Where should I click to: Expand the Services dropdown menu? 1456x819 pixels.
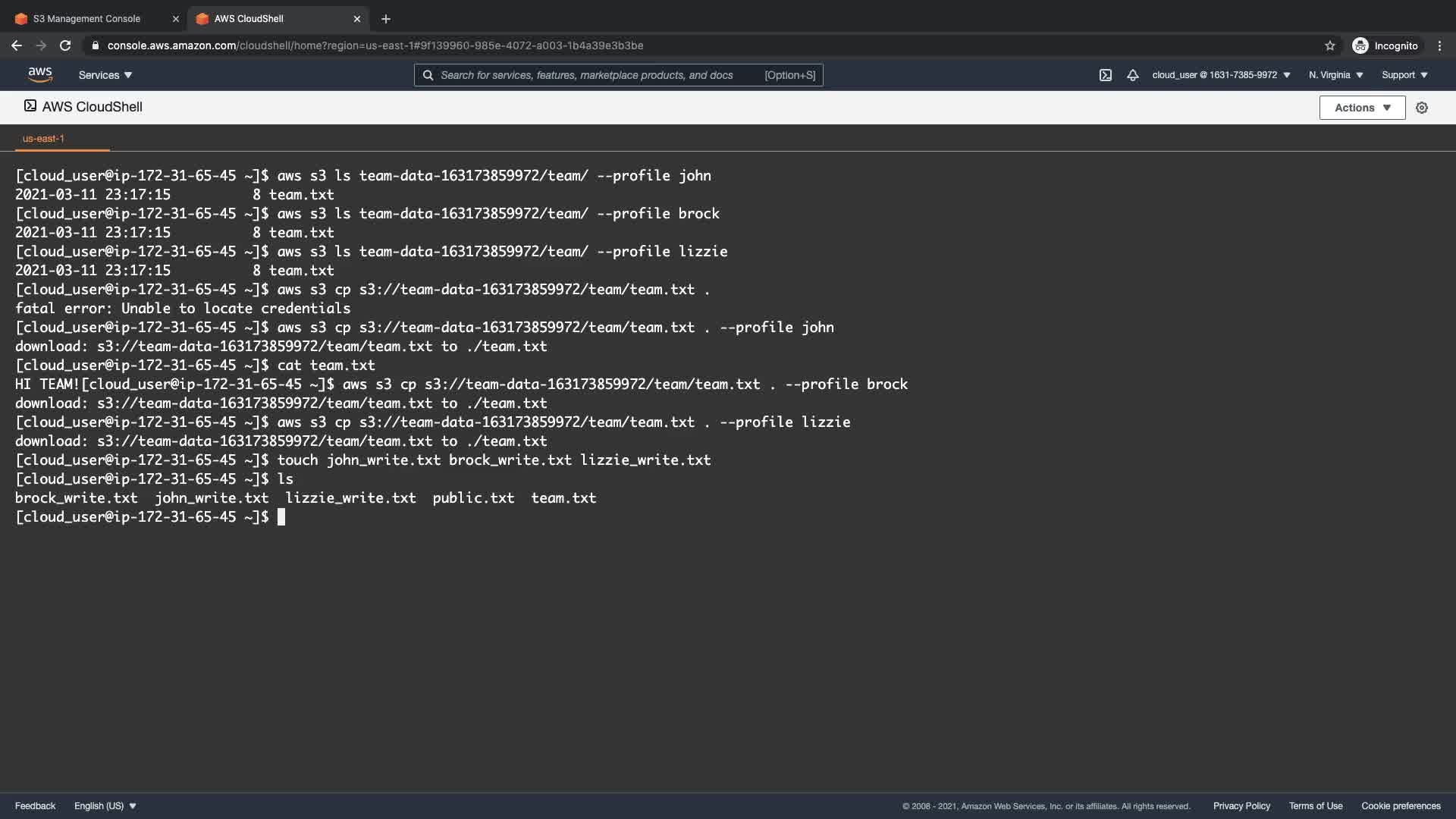click(105, 75)
